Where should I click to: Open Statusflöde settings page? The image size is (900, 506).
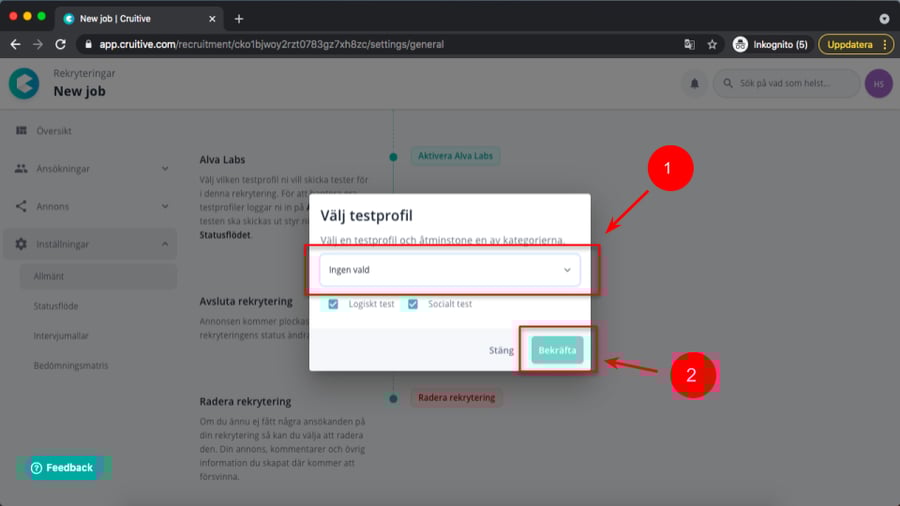point(56,306)
